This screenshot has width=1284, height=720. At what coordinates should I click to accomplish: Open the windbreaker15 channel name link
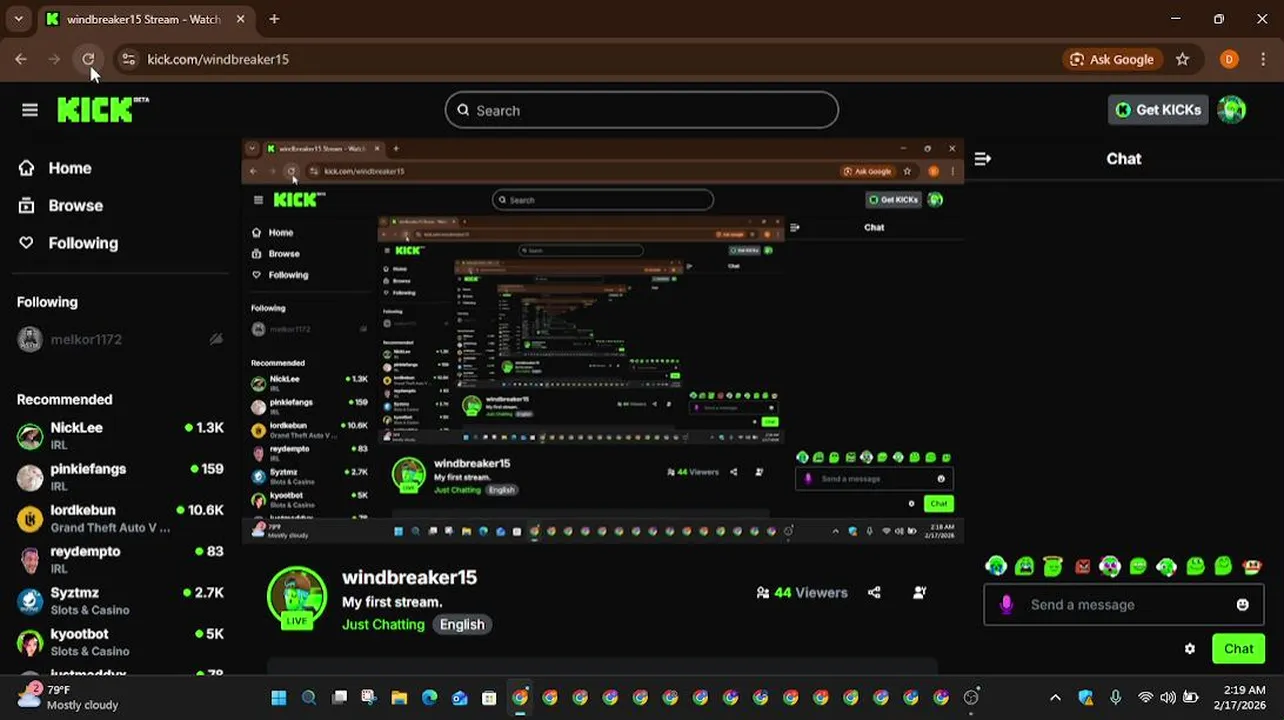(x=409, y=577)
